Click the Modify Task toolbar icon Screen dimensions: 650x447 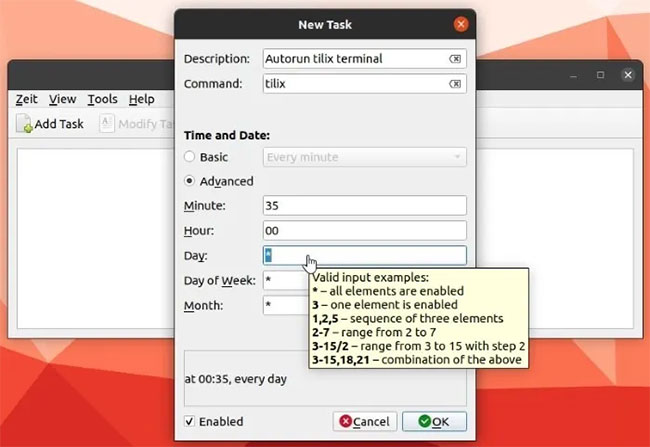coord(107,123)
